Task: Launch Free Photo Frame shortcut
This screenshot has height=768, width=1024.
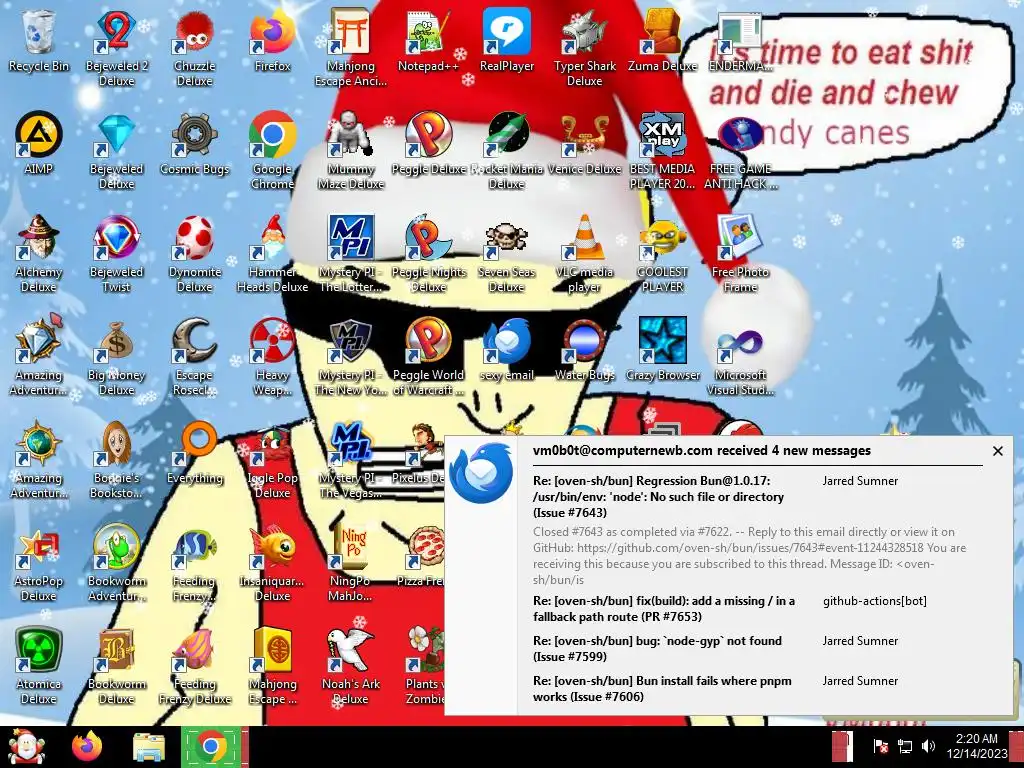Action: 741,253
